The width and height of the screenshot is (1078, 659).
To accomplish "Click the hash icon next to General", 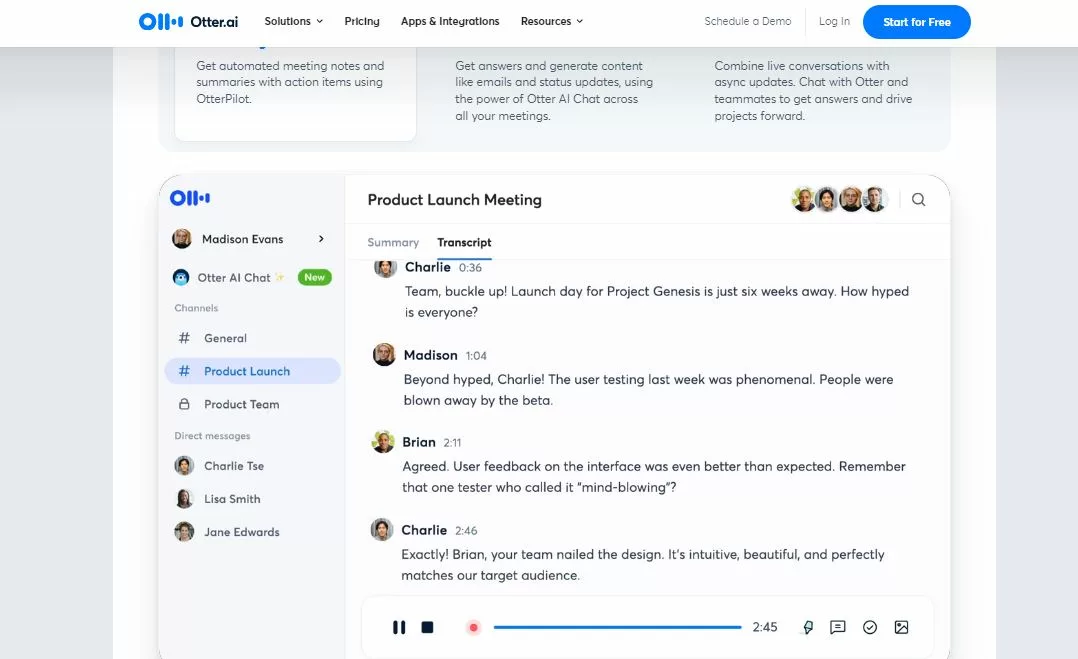I will [184, 338].
